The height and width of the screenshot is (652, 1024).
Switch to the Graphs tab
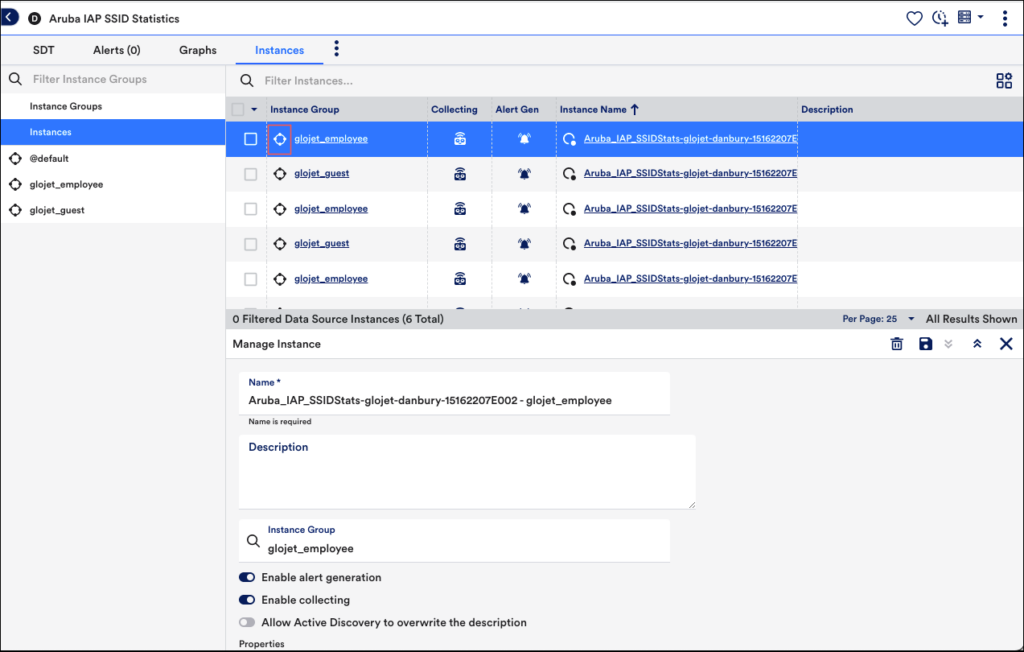(198, 50)
